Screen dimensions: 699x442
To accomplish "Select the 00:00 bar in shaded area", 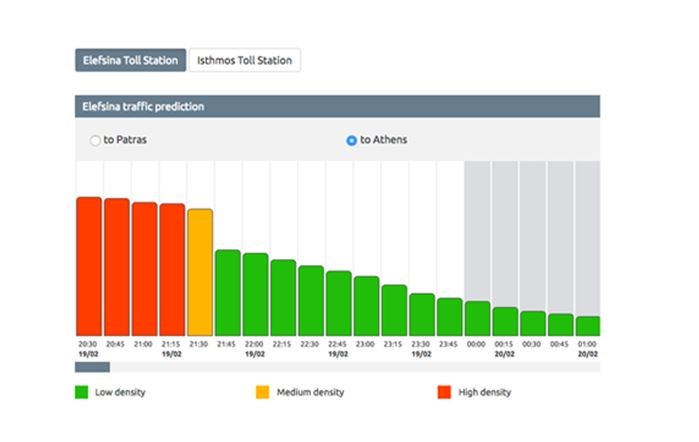I will click(x=477, y=319).
